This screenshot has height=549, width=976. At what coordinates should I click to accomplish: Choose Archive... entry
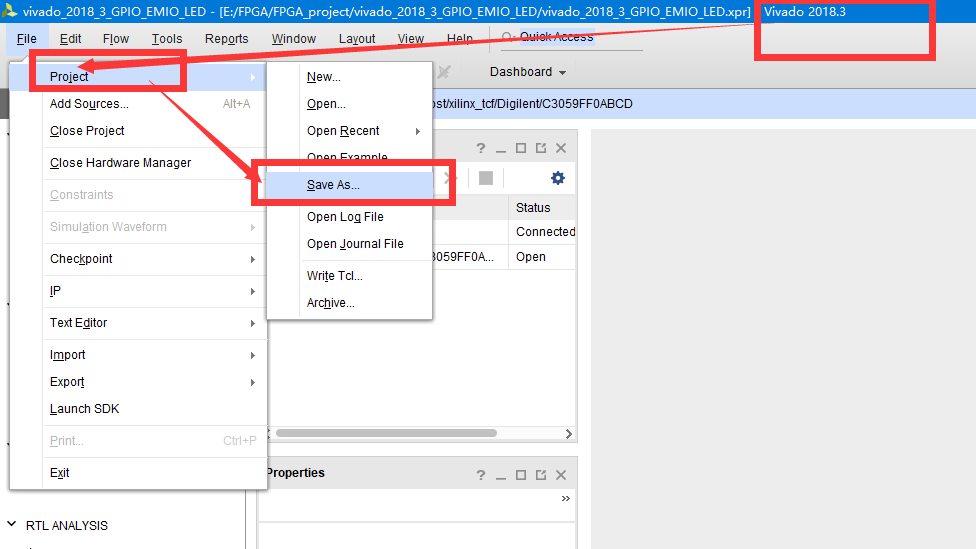click(x=349, y=303)
